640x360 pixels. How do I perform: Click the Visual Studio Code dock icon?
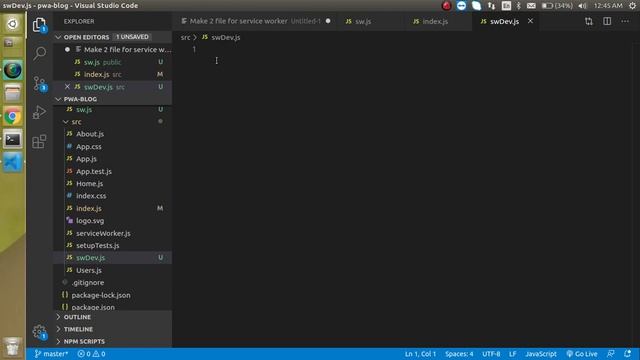coord(13,162)
